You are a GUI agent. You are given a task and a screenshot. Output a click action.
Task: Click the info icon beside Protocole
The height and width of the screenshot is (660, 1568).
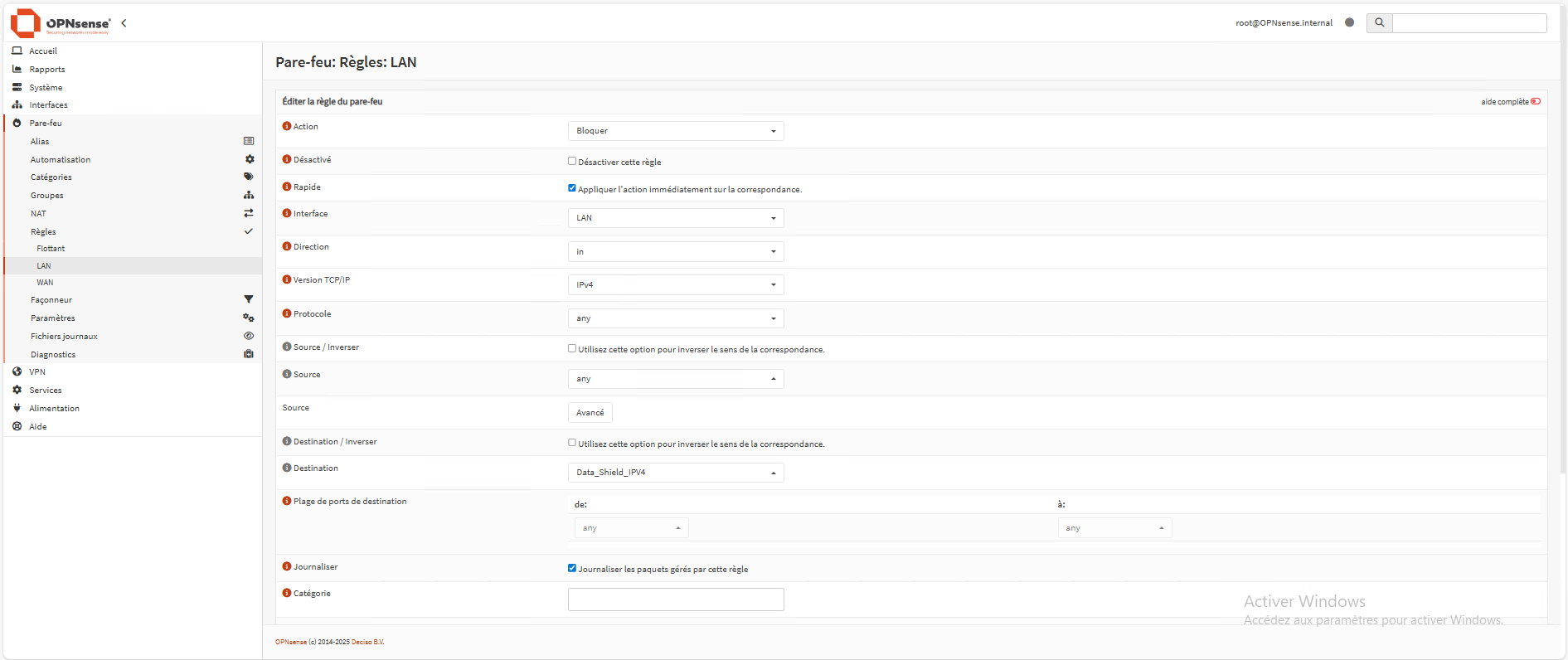287,314
